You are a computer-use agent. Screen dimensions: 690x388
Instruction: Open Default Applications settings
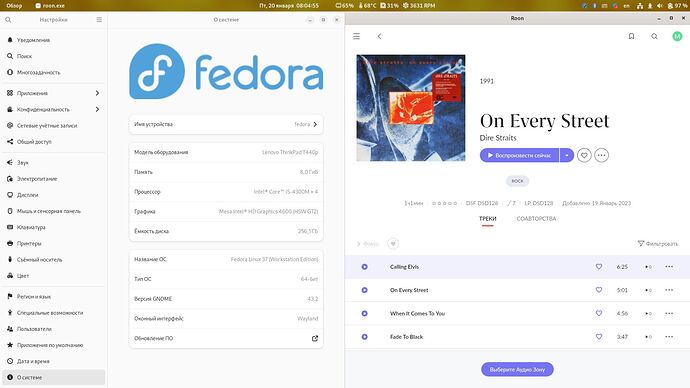54,345
